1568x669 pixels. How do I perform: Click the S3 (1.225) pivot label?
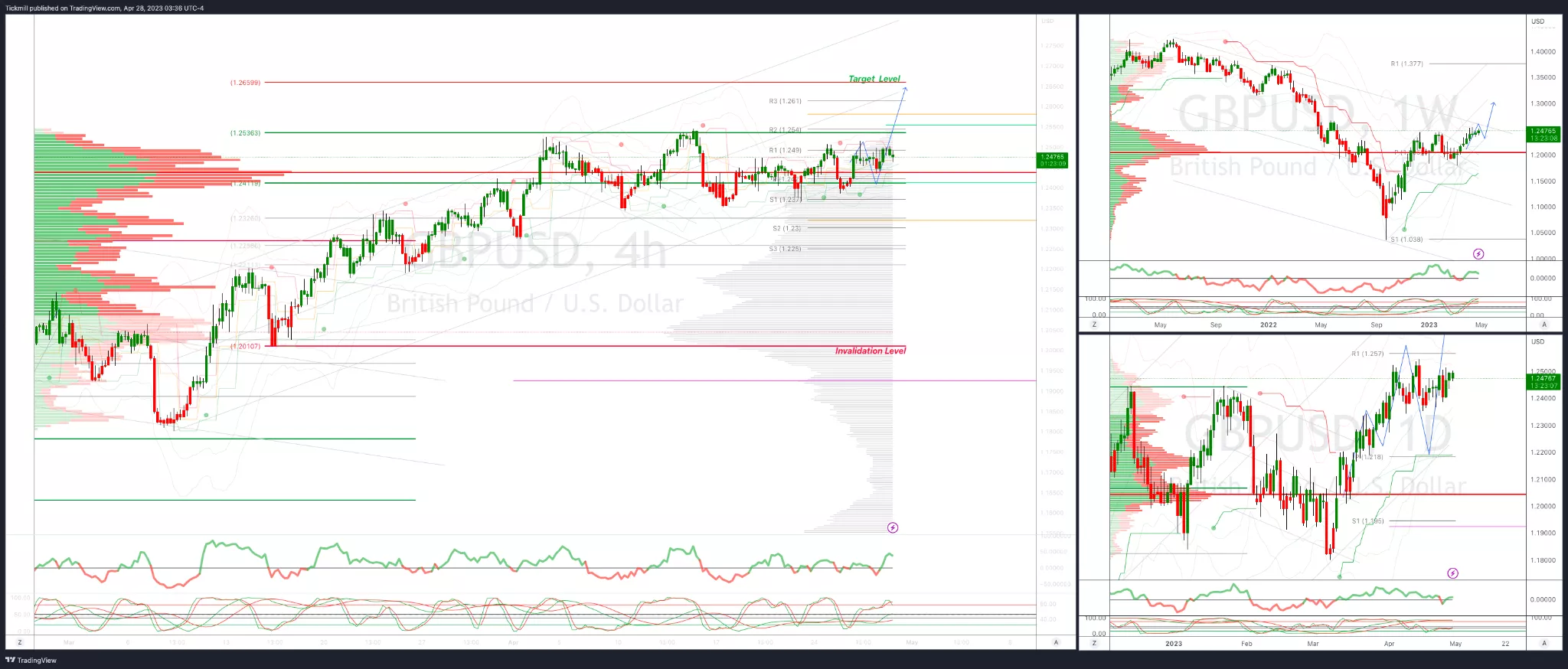point(786,249)
